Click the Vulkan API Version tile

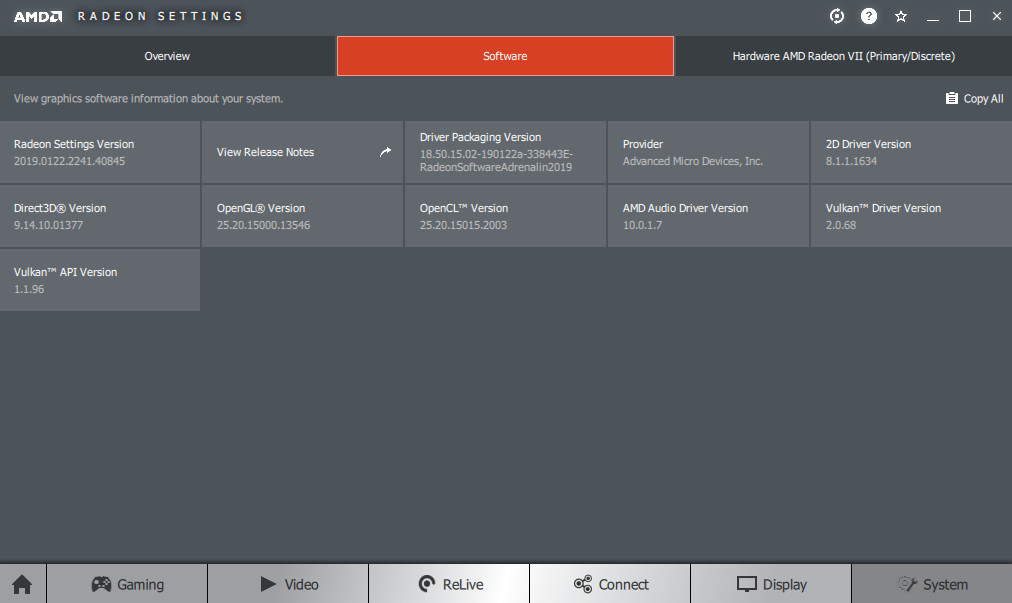[100, 280]
